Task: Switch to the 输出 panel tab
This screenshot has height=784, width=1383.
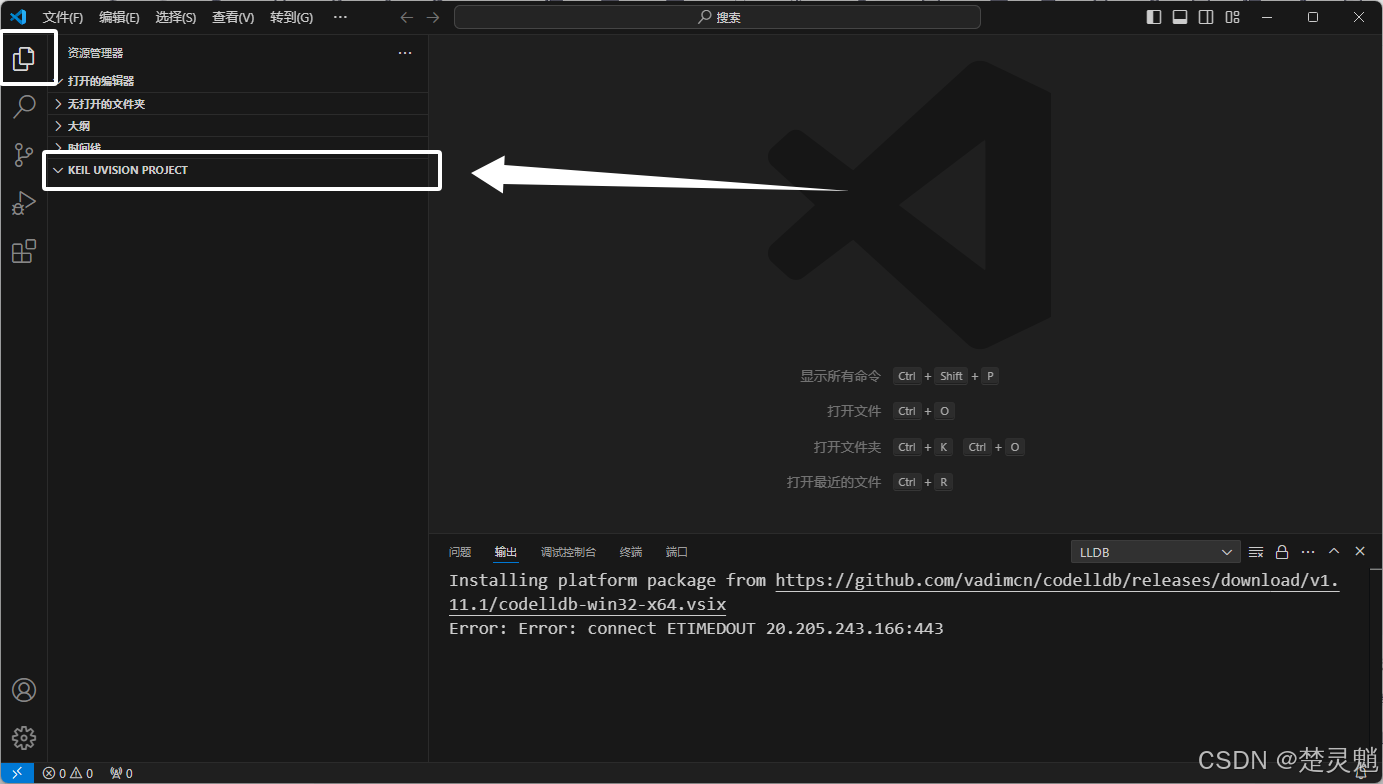Action: (506, 552)
